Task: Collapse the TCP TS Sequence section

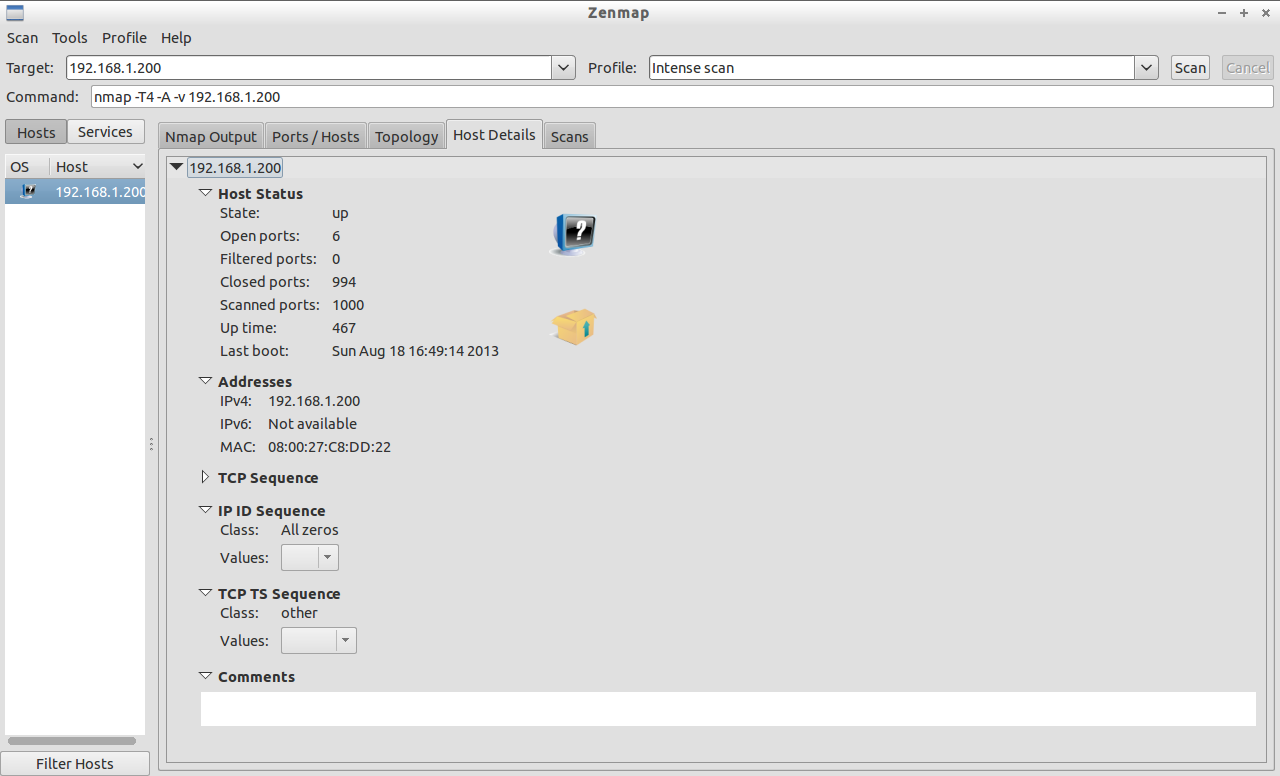Action: tap(205, 593)
